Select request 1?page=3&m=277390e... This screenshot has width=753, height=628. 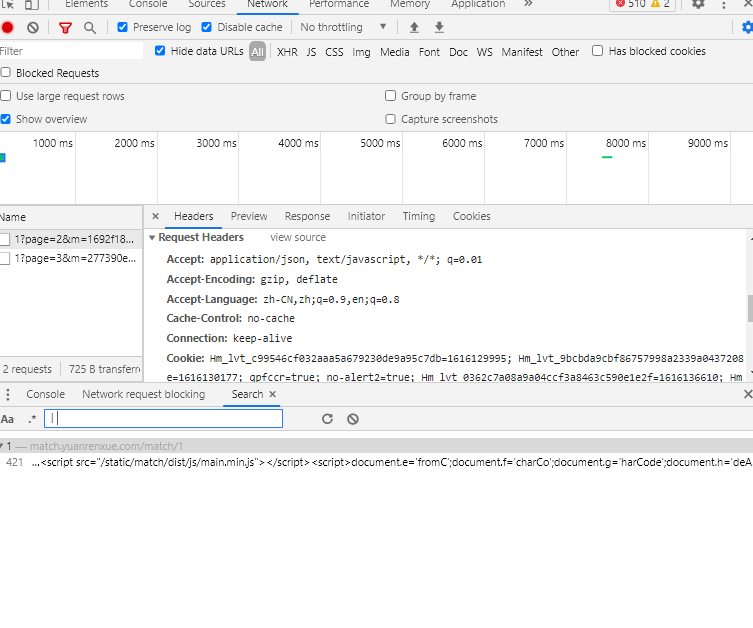click(x=71, y=258)
